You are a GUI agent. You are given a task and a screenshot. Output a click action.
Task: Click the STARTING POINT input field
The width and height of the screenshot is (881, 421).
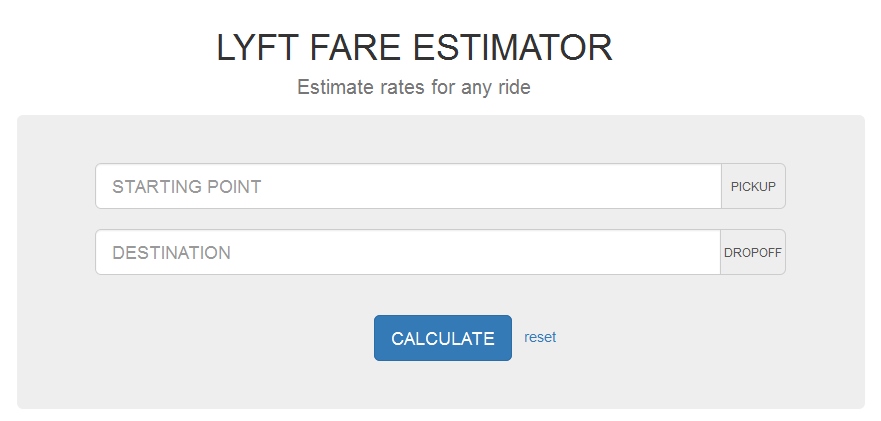tap(408, 186)
